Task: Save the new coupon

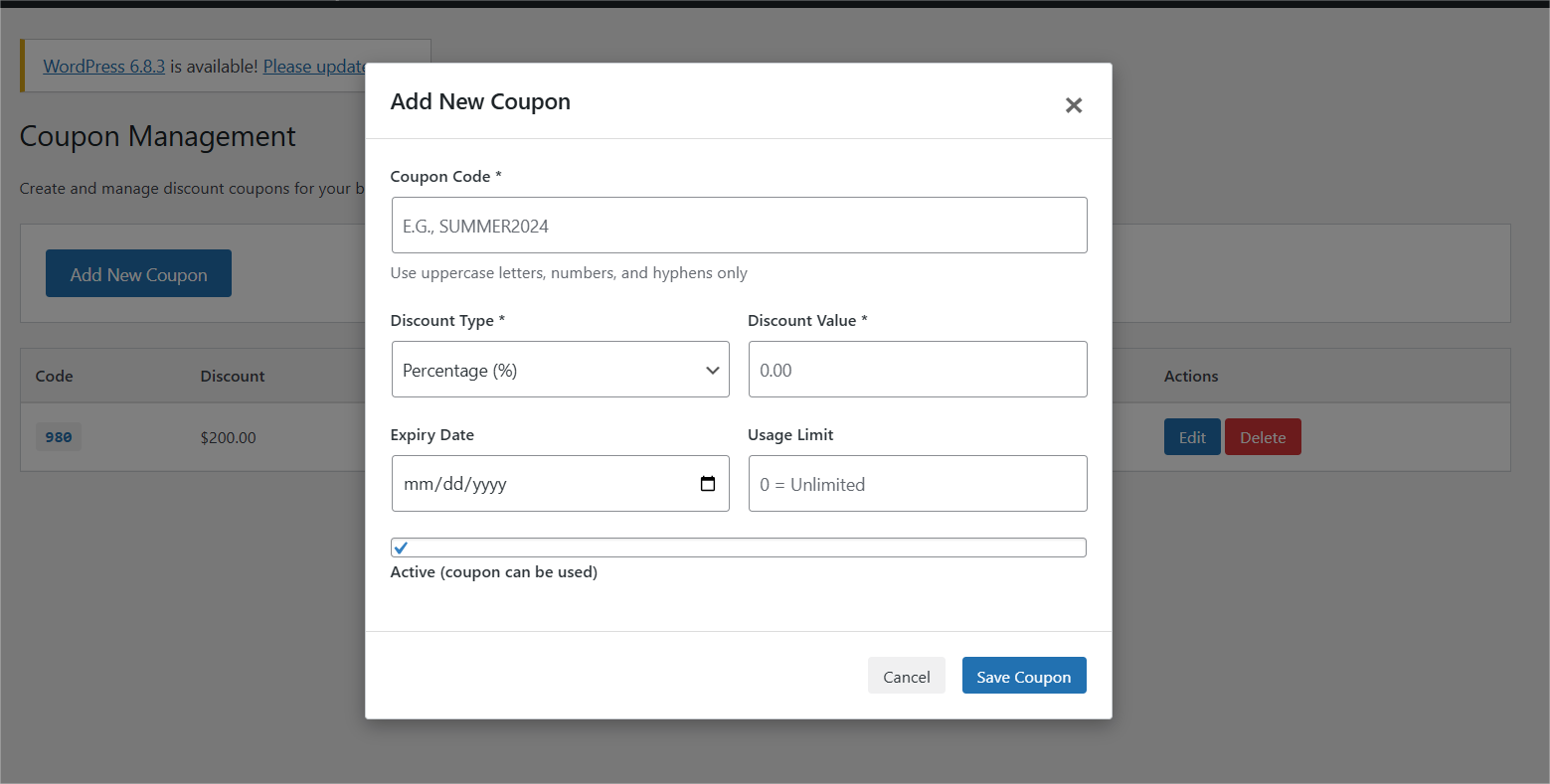Action: point(1023,676)
